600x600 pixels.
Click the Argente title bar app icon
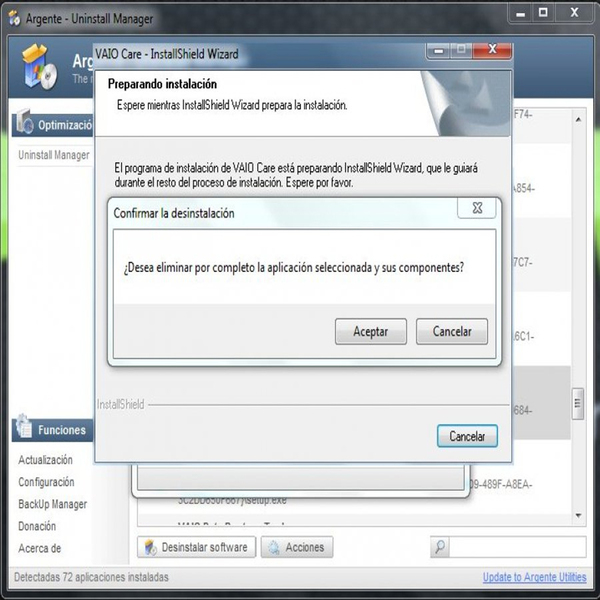pos(15,18)
